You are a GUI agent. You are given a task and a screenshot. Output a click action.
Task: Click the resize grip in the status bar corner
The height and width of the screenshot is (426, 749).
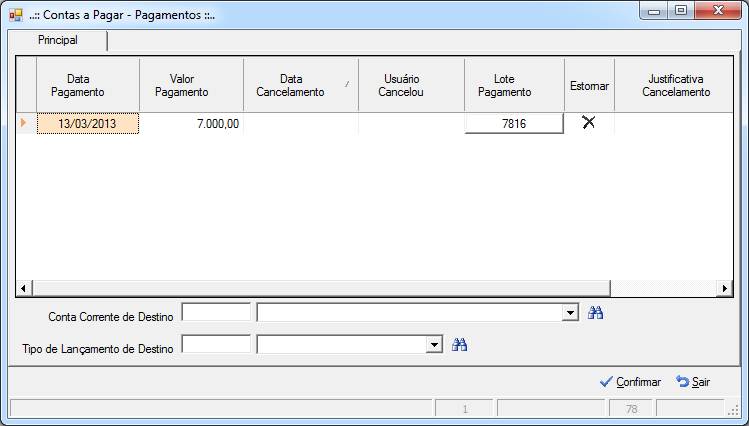point(732,409)
